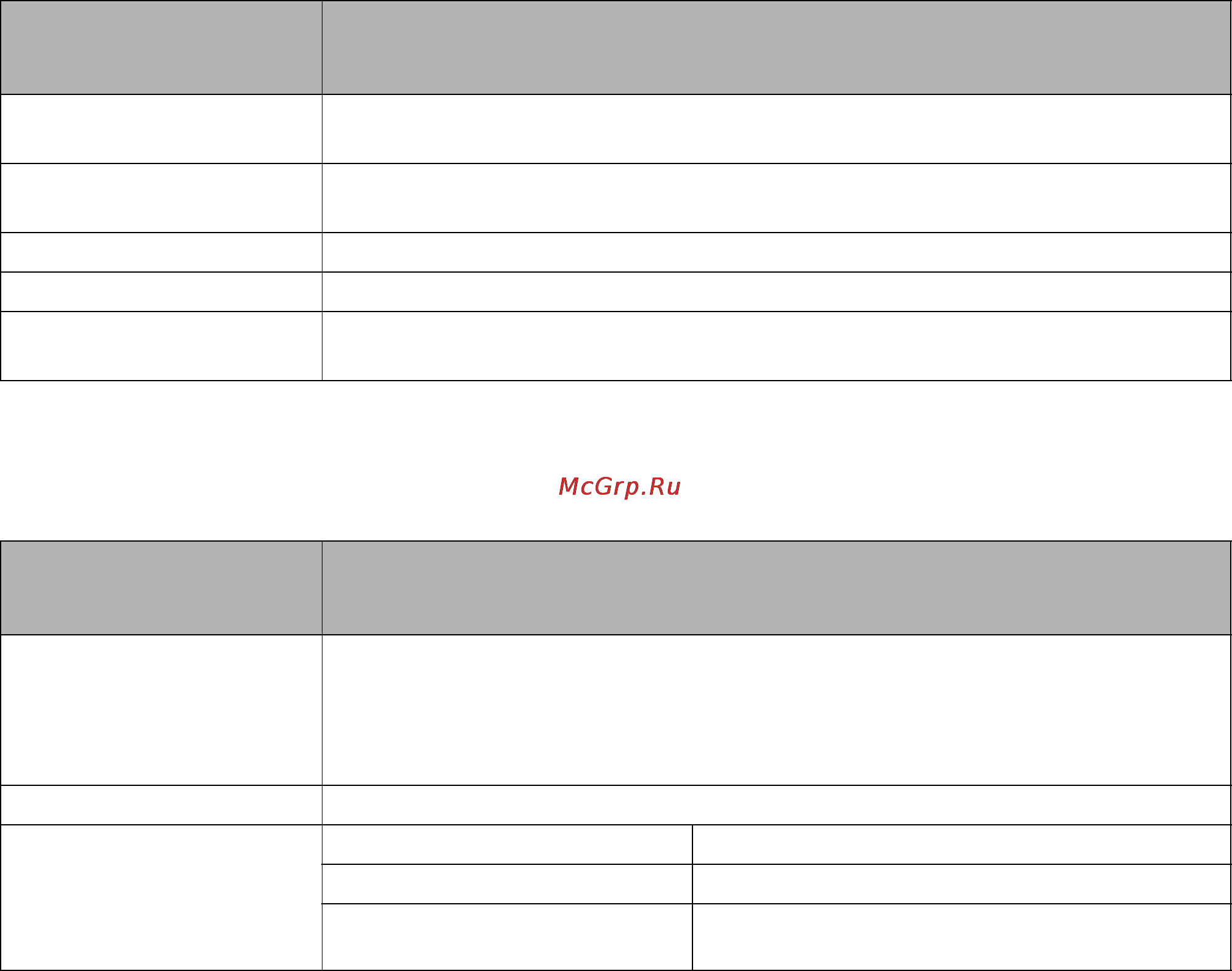The width and height of the screenshot is (1232, 971).
Task: Click the first white wide cell below upper header
Action: tap(776, 129)
